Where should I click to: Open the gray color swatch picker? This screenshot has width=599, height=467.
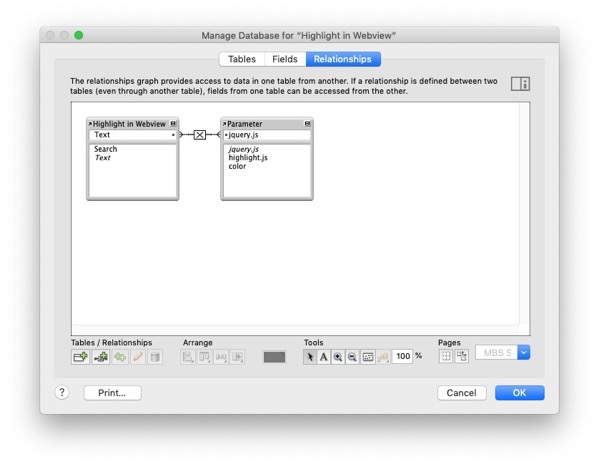(x=274, y=357)
